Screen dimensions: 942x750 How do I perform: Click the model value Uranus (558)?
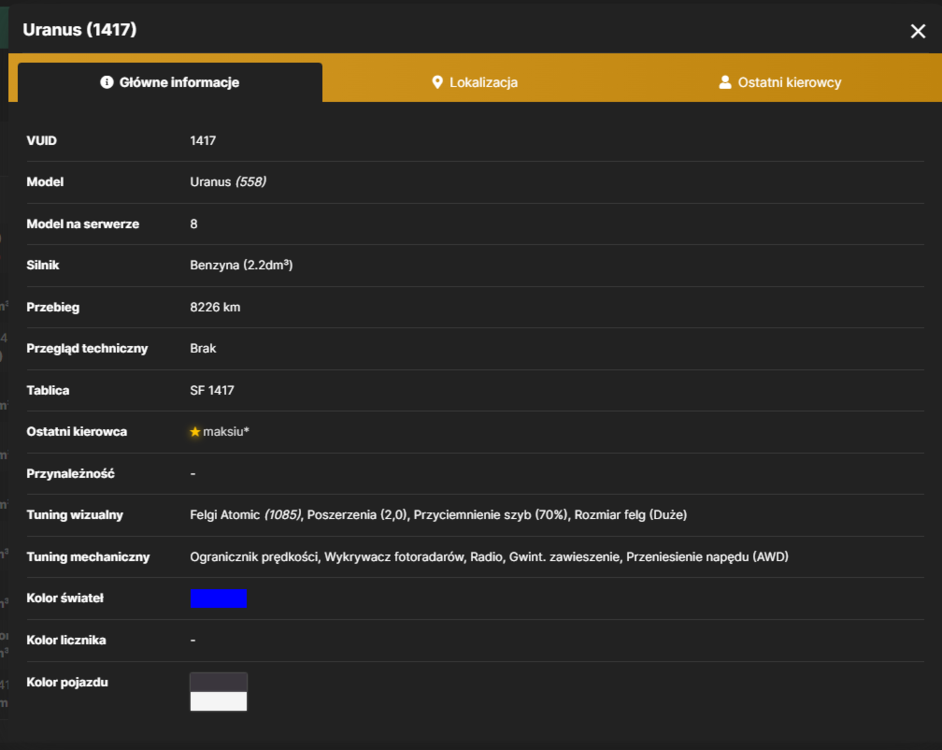pos(228,181)
